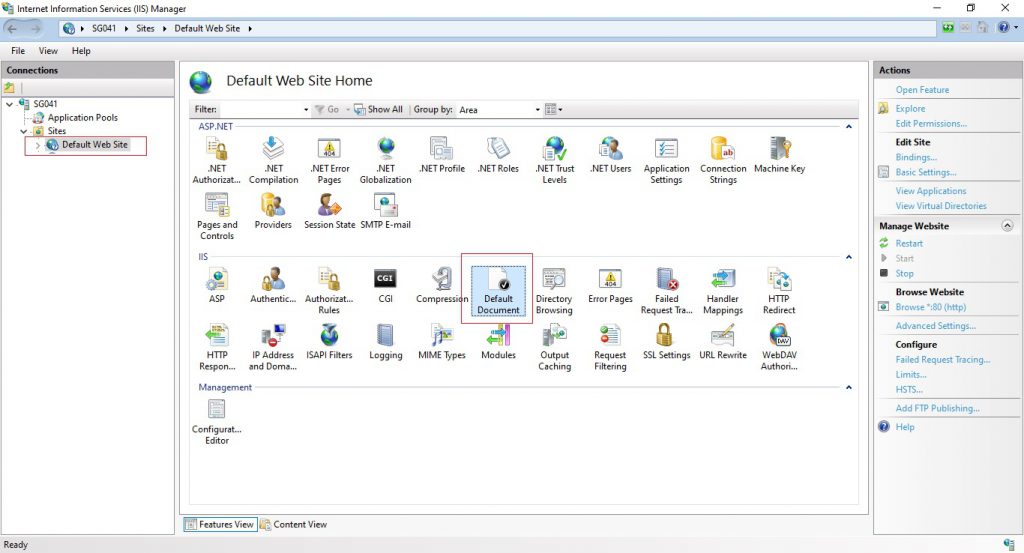The width and height of the screenshot is (1024, 553).
Task: Open the IIS Error Pages feature
Action: pos(610,285)
